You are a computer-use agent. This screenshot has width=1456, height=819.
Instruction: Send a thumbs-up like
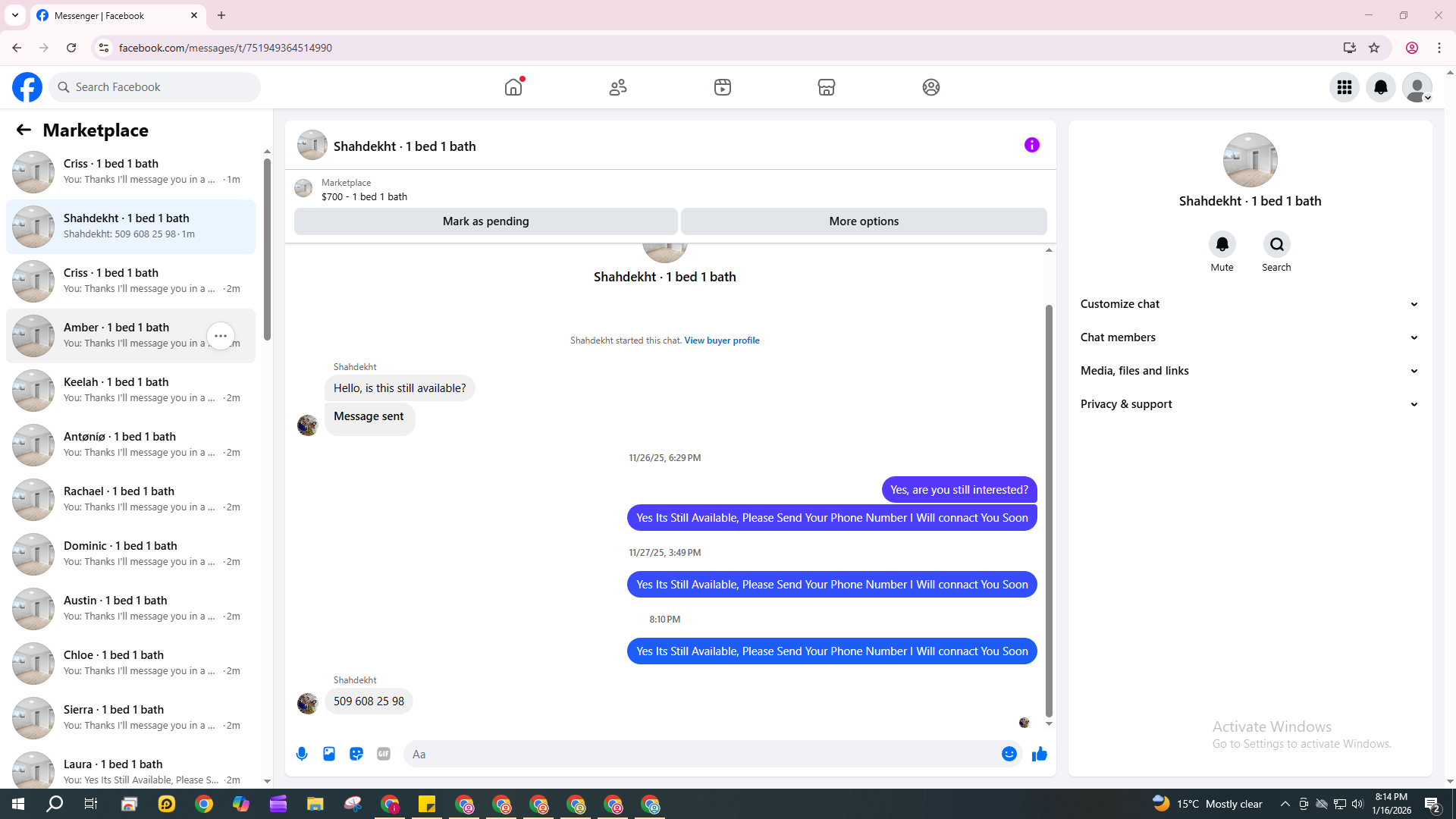click(1039, 754)
